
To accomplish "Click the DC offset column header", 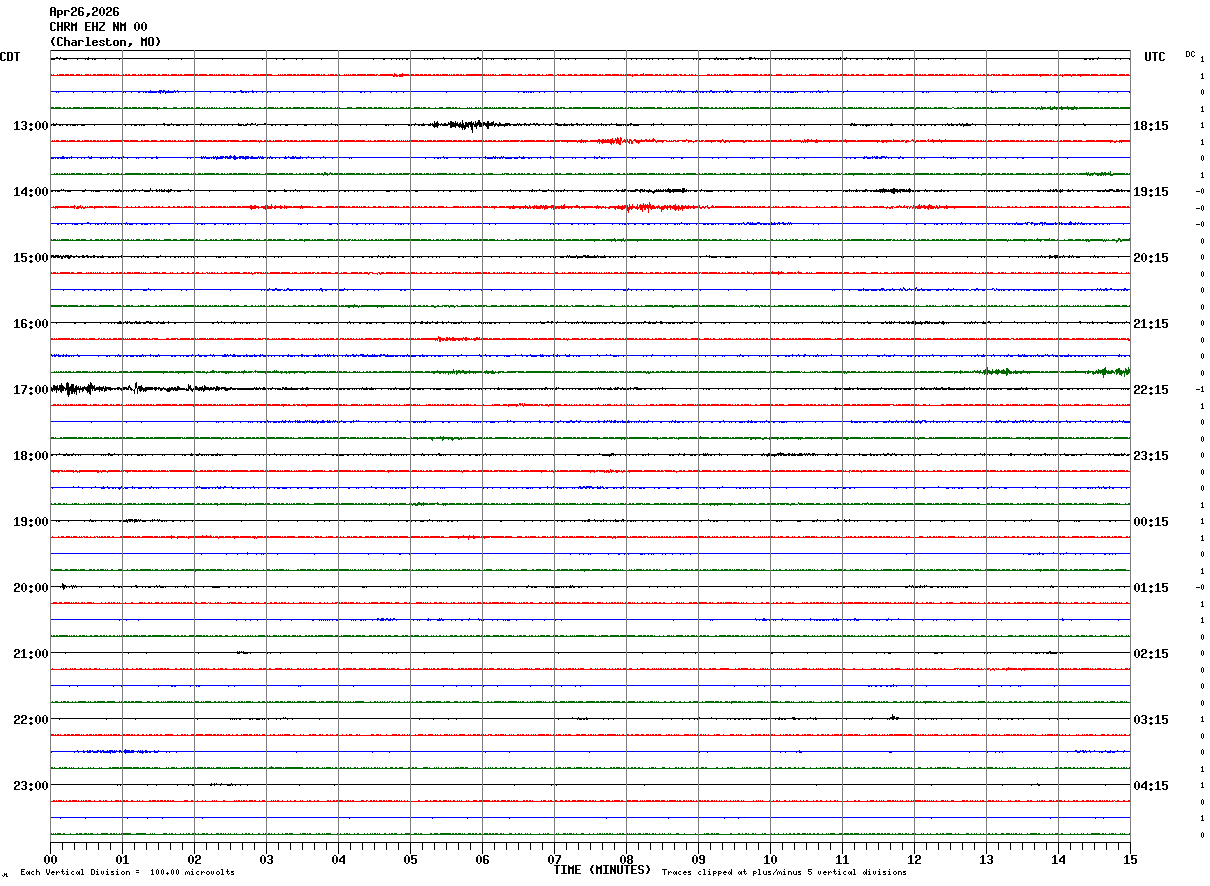I will pos(1190,54).
